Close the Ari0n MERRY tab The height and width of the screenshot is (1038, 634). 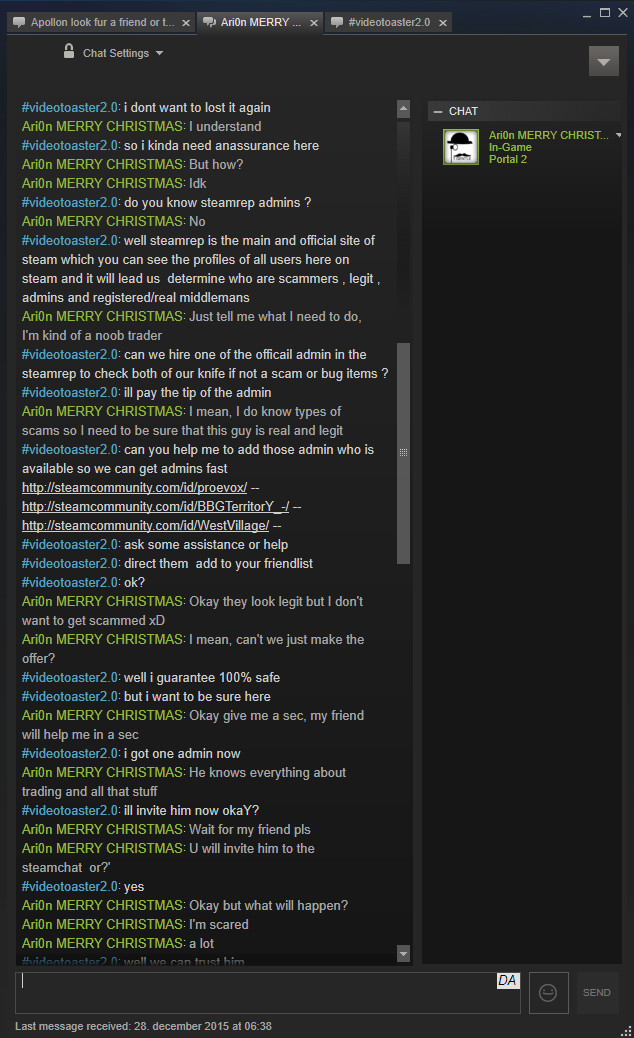[x=314, y=23]
